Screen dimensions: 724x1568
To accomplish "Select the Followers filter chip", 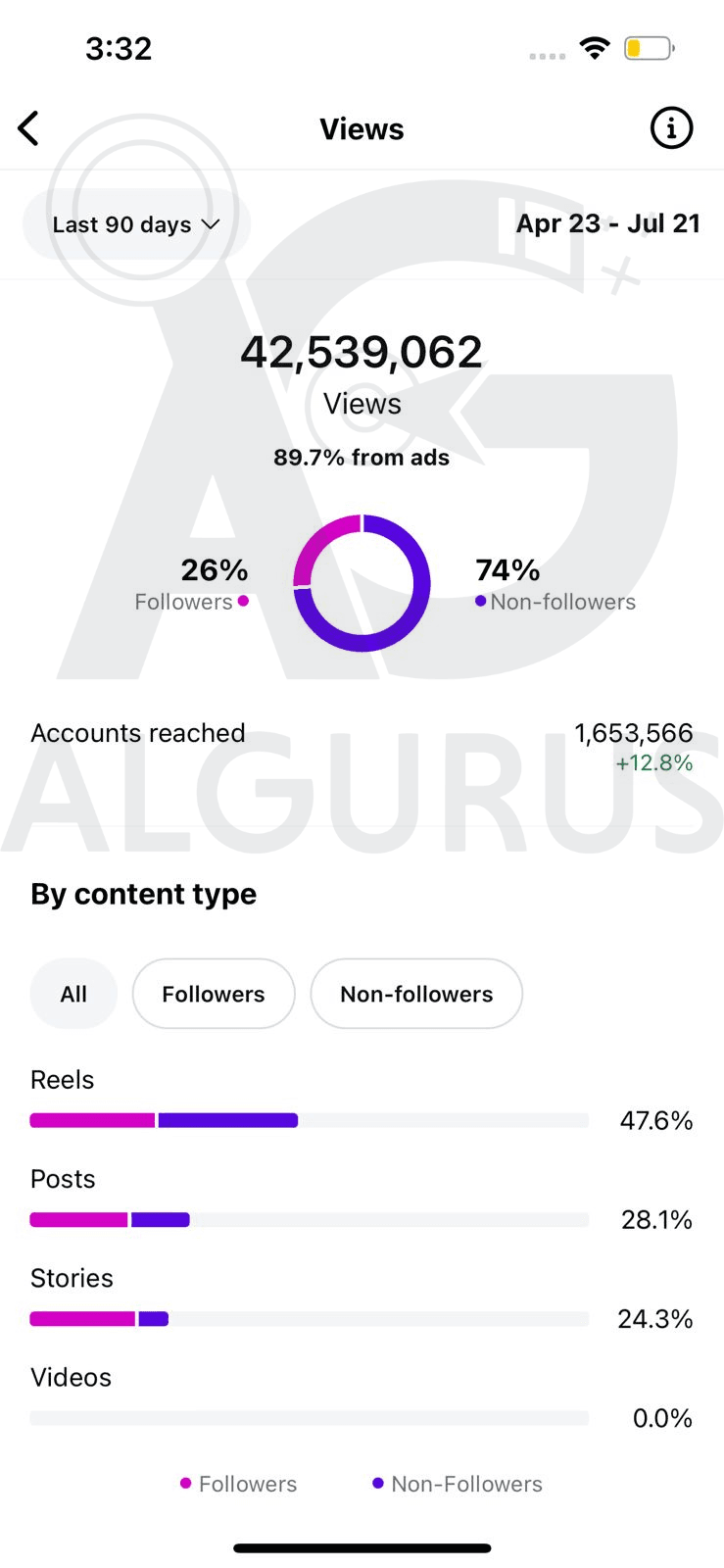I will point(214,994).
